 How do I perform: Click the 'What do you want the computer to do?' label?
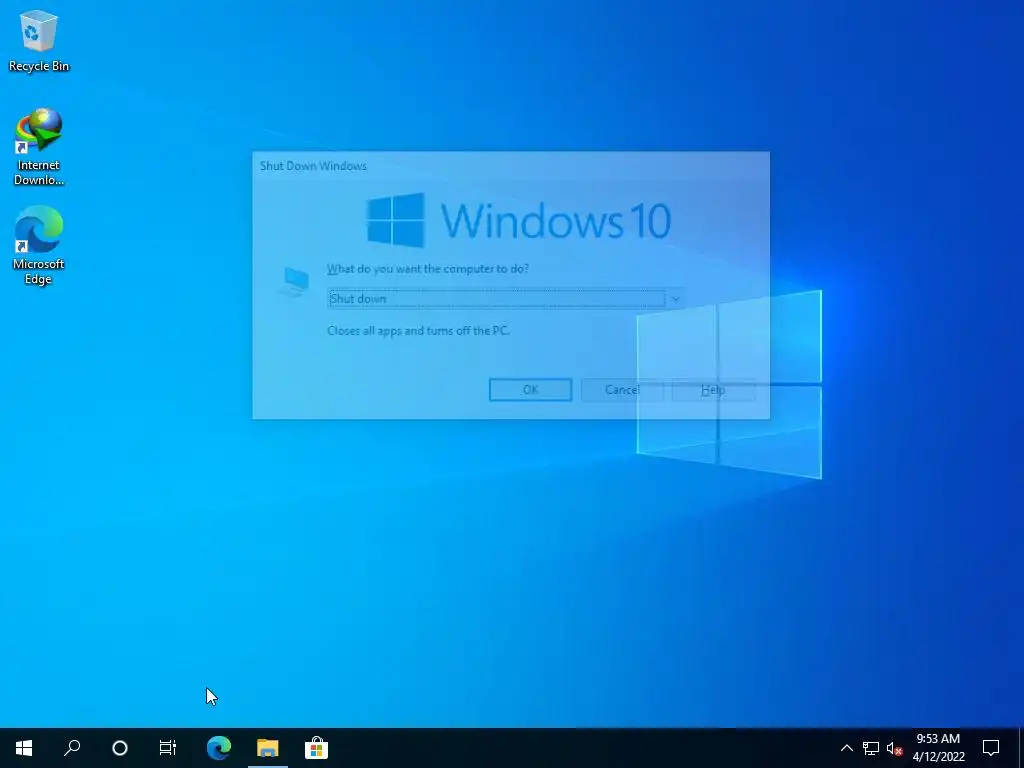tap(428, 268)
